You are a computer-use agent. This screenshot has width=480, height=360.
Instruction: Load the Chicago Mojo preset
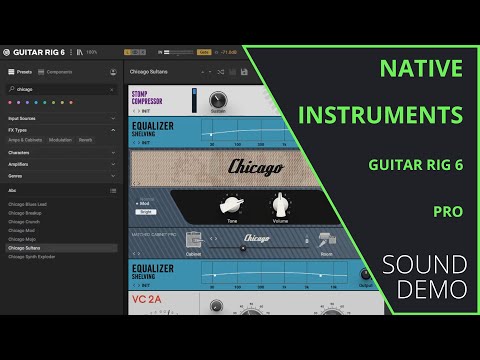[22, 239]
